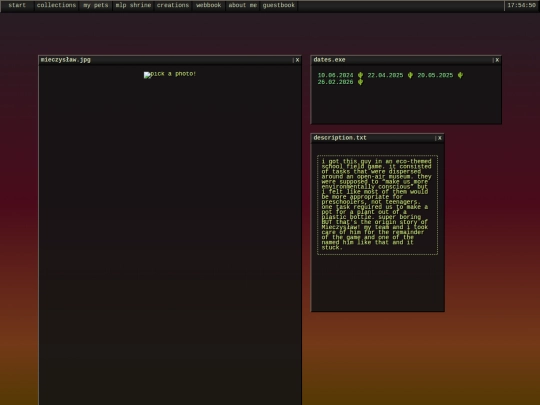Select the 26.02.2026 date in the second row
The width and height of the screenshot is (540, 405).
[x=335, y=82]
